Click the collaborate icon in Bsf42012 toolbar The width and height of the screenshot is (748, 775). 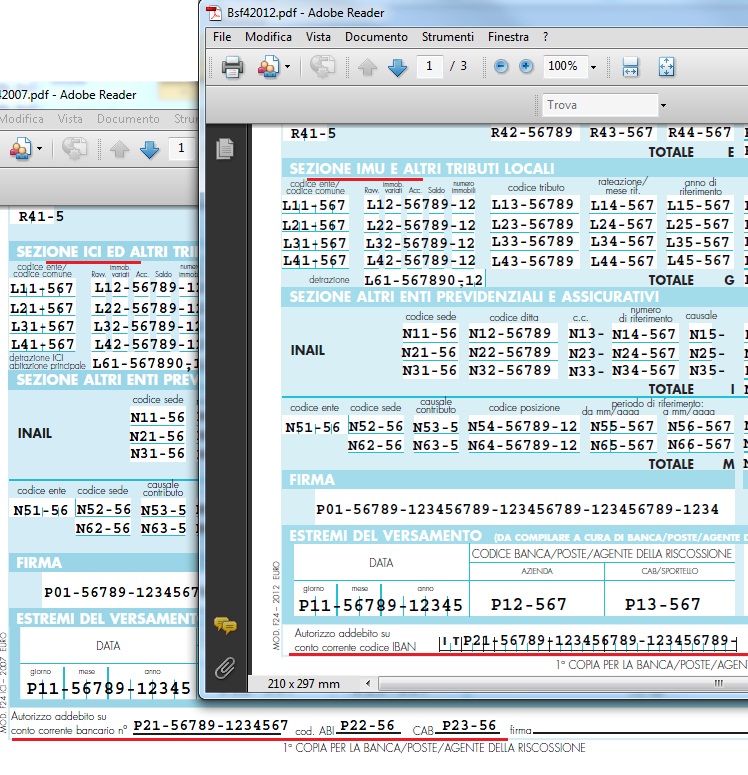click(x=268, y=67)
